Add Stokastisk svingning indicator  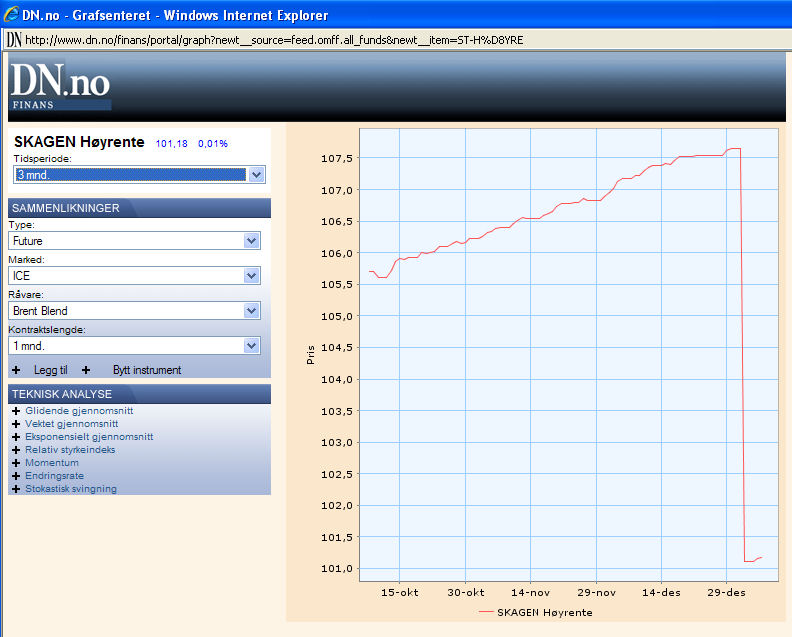[x=71, y=488]
